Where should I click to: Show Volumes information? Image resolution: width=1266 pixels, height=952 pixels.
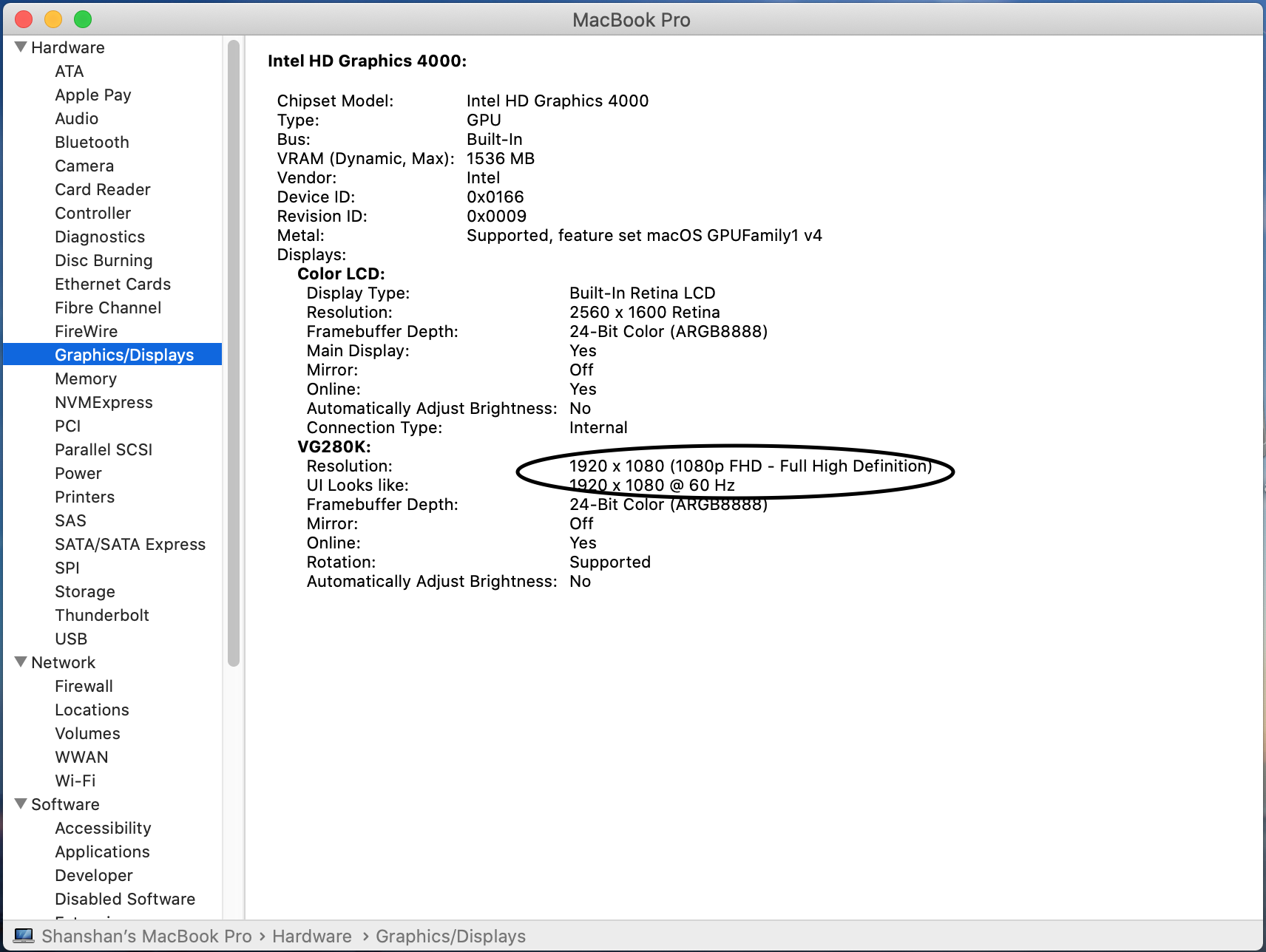point(88,733)
